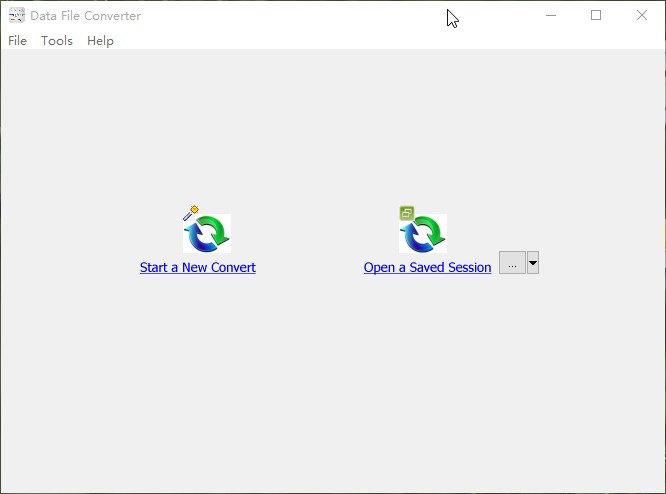Expand the recent sessions dropdown arrow
The height and width of the screenshot is (494, 666).
[x=533, y=263]
